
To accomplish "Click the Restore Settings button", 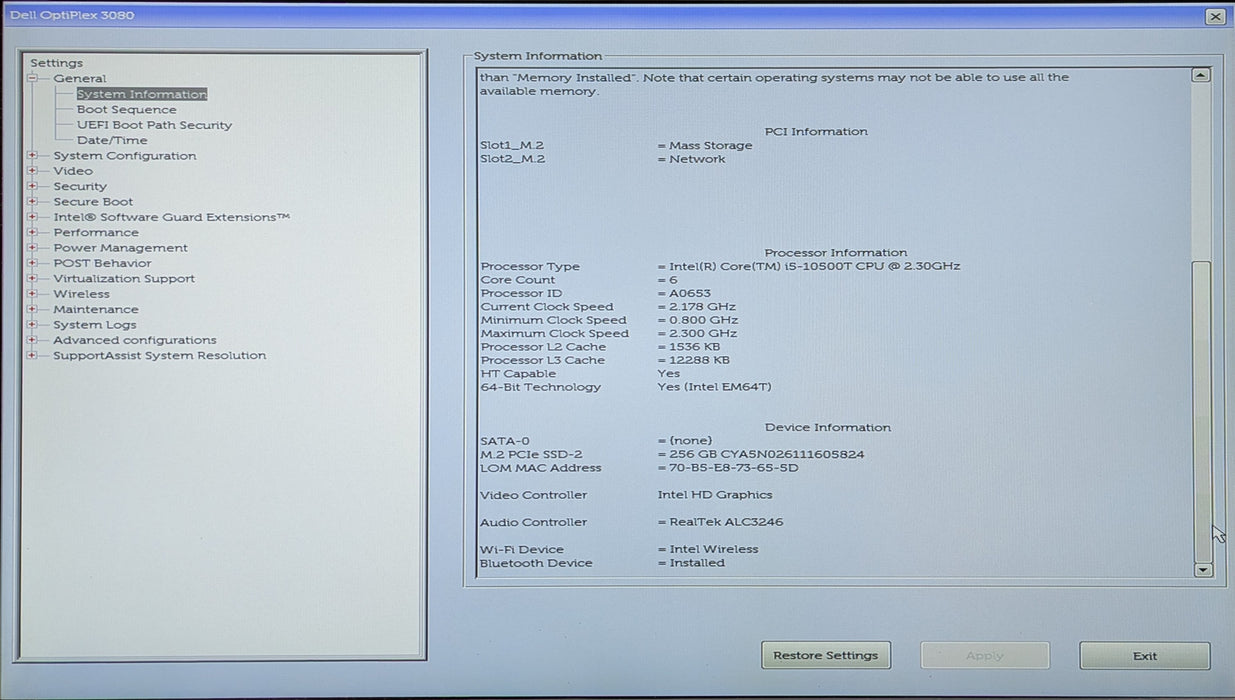I will click(x=826, y=656).
